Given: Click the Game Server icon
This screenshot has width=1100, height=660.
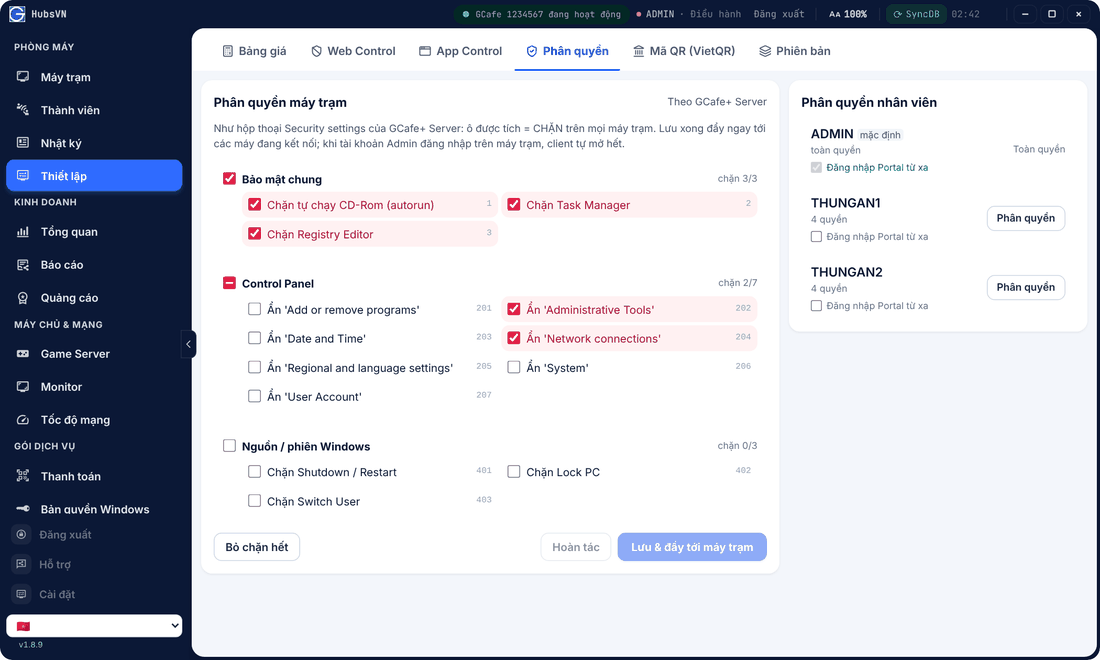Looking at the screenshot, I should click(x=23, y=353).
